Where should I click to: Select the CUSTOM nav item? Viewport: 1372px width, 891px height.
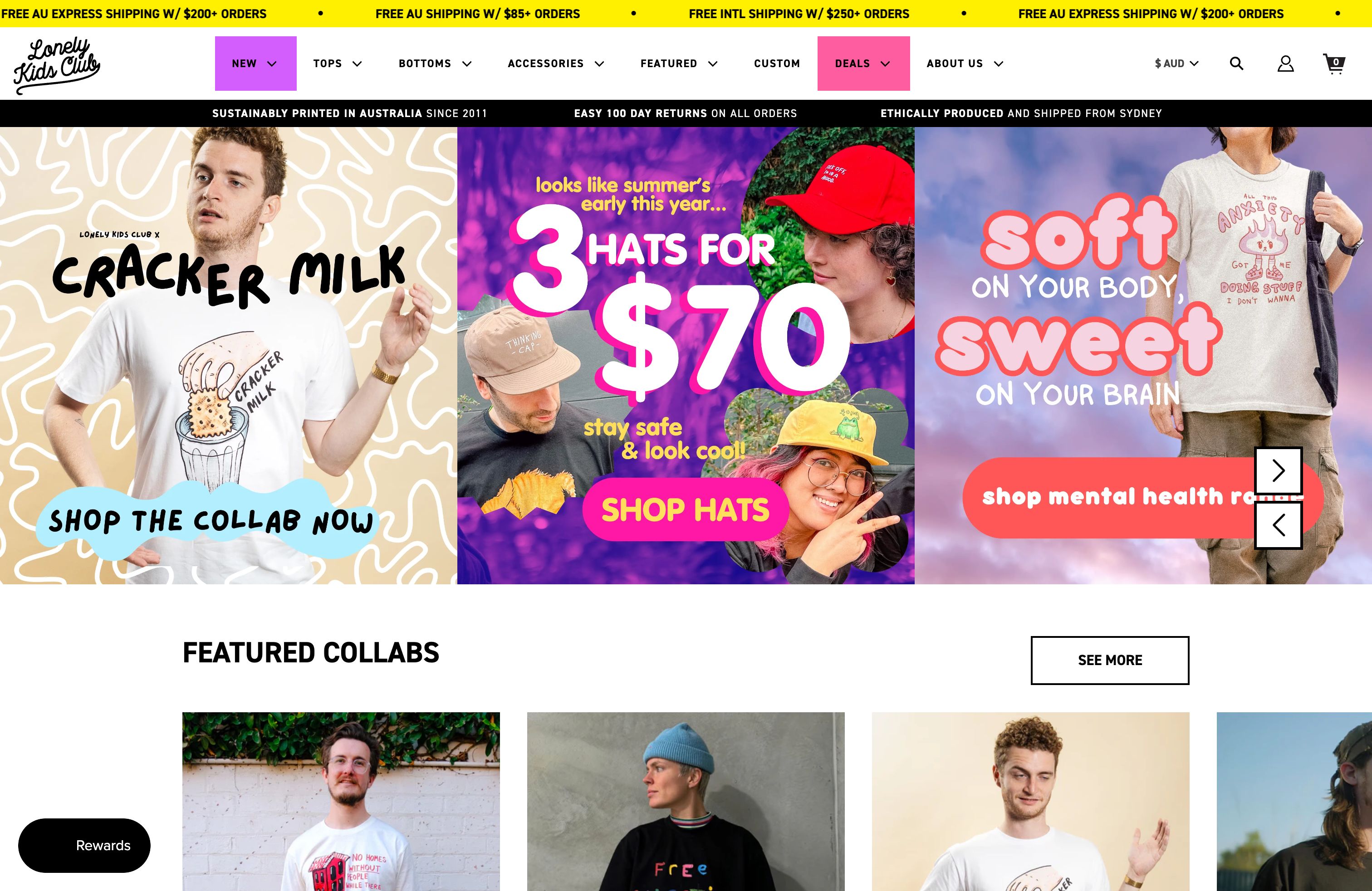(x=776, y=64)
